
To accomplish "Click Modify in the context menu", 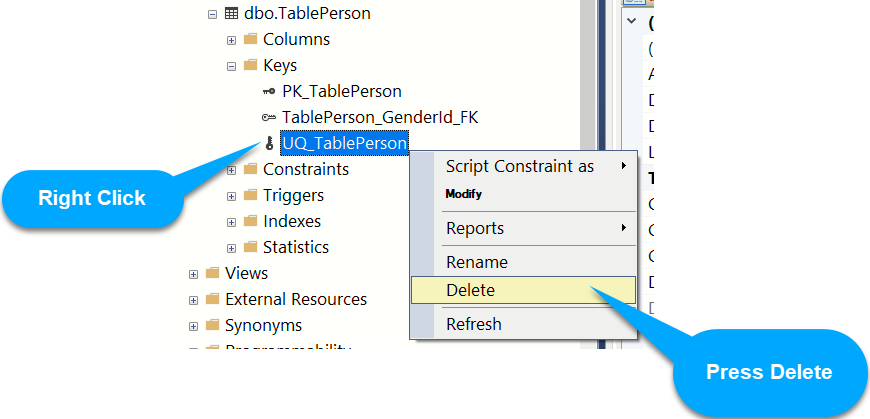I will 464,194.
